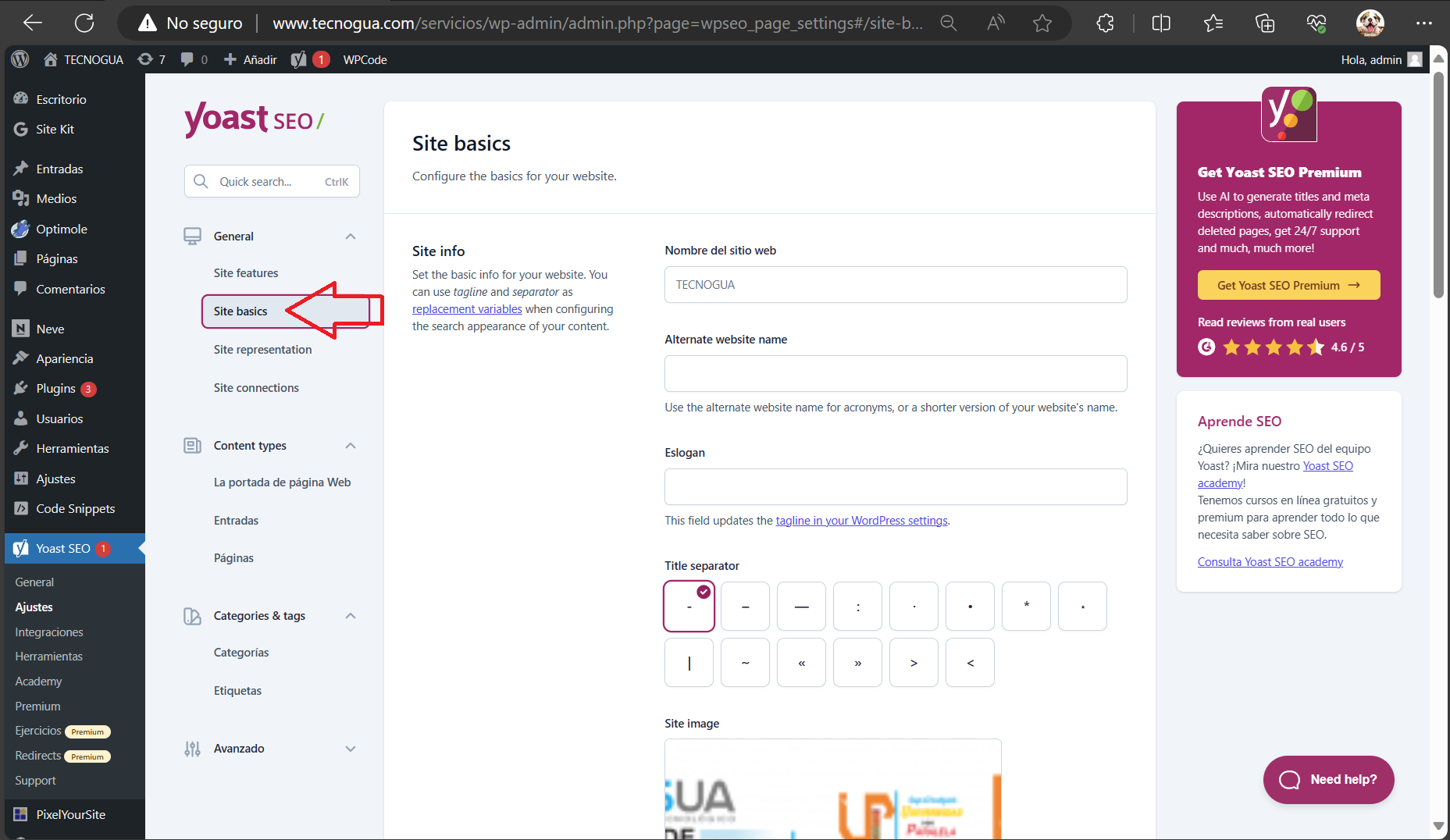Collapse the General section chevron

[x=351, y=237]
